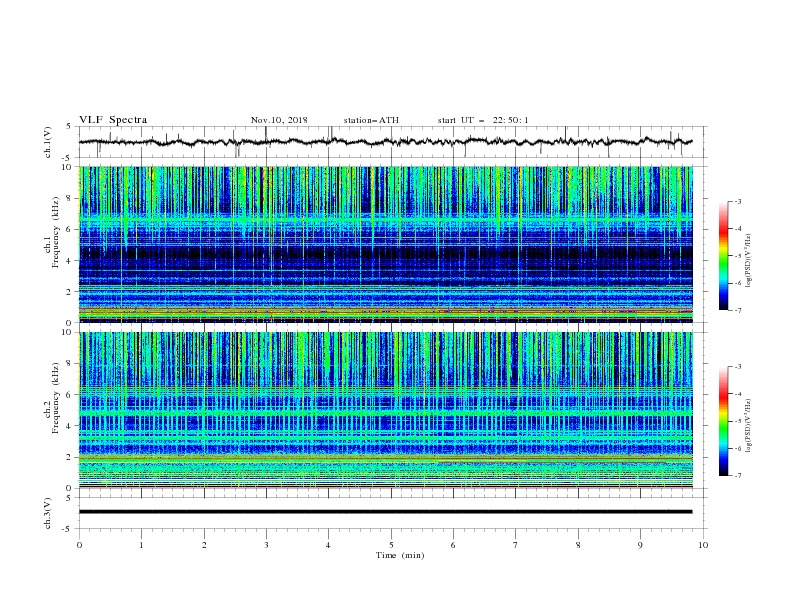Select the date 'Nov.10, 2018'
792x612 pixels.
pyautogui.click(x=279, y=120)
